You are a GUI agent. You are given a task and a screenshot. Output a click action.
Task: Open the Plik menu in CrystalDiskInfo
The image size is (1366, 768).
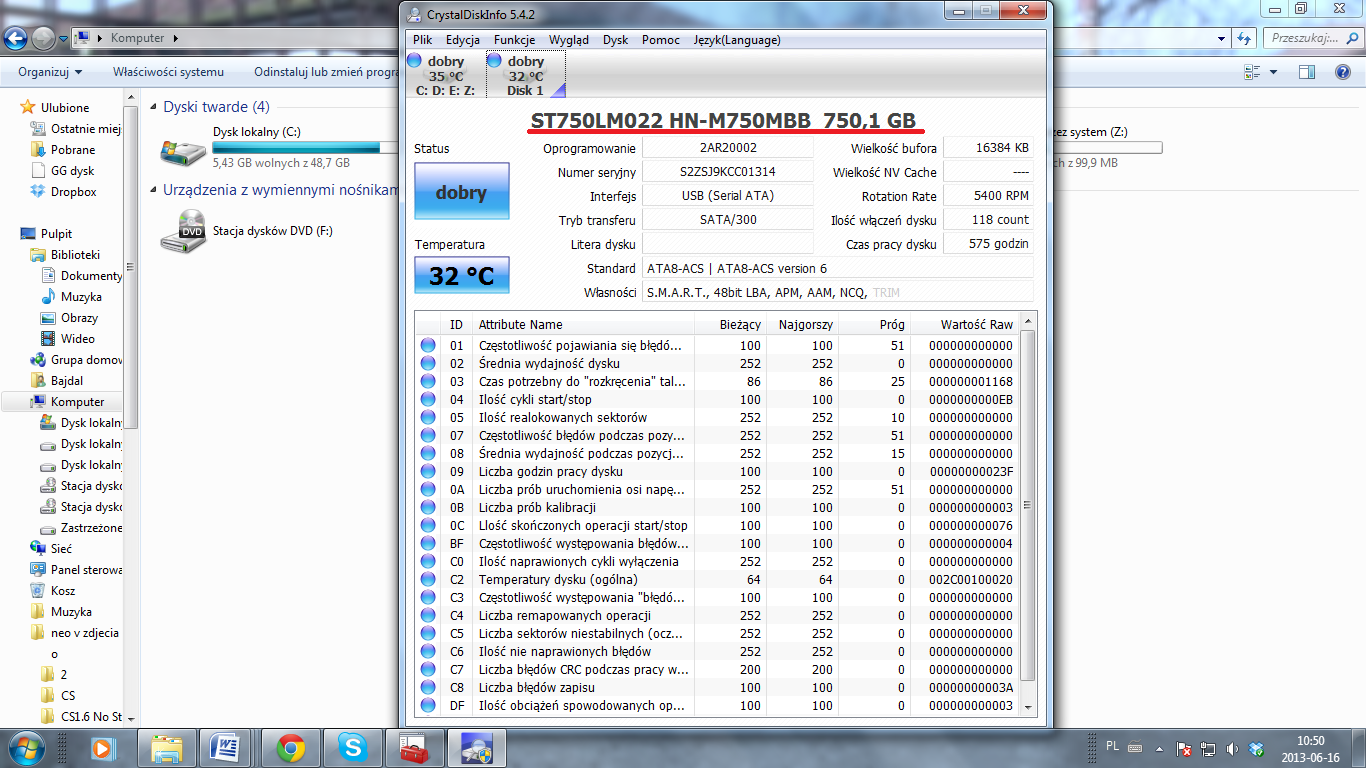tap(422, 40)
